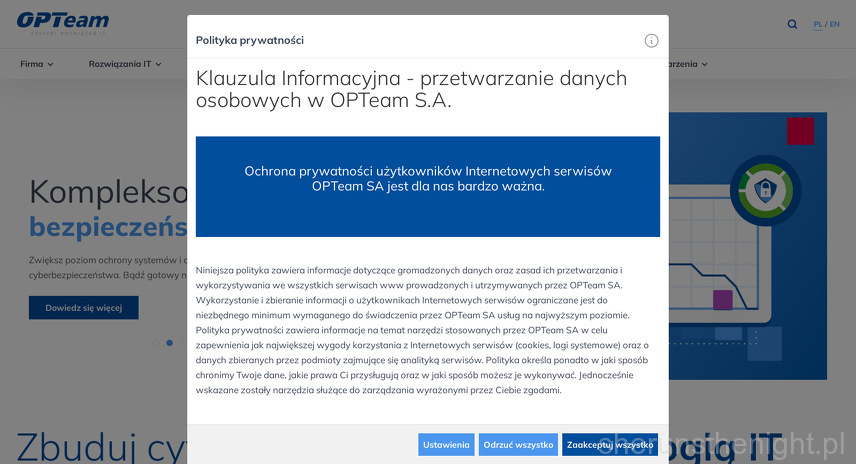Switch language to PL
856x464 pixels.
click(x=818, y=24)
